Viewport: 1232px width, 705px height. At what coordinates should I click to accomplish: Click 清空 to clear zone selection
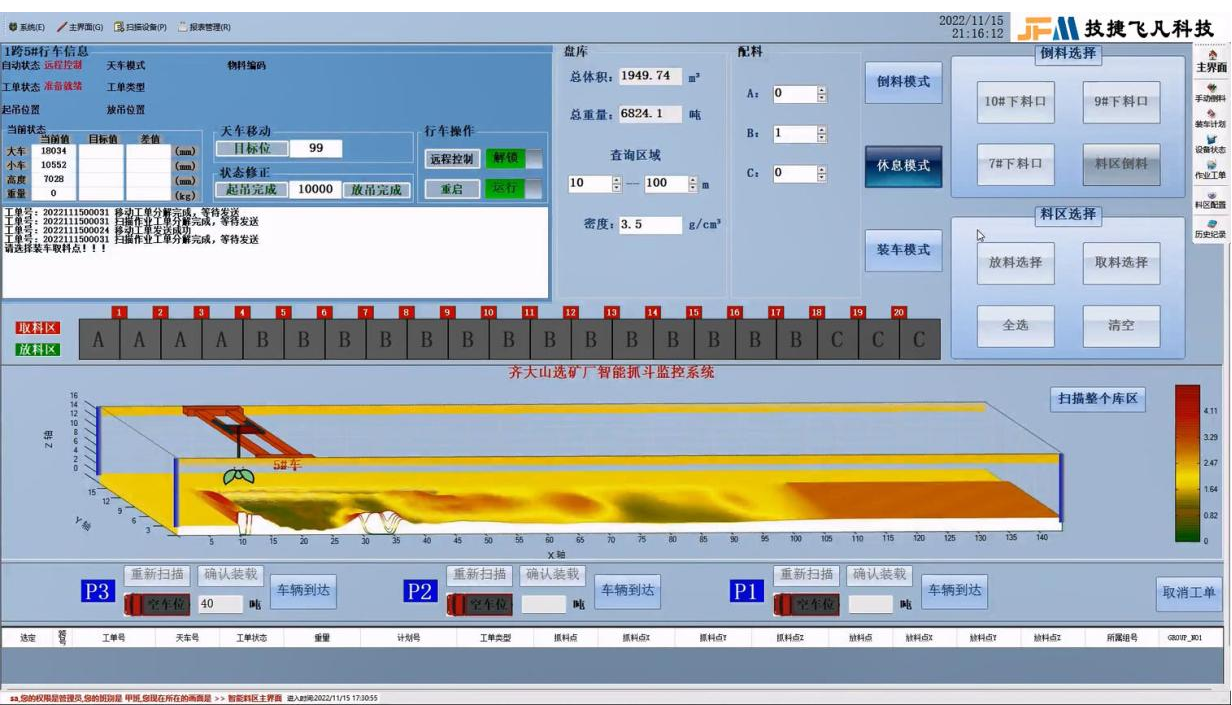1121,326
